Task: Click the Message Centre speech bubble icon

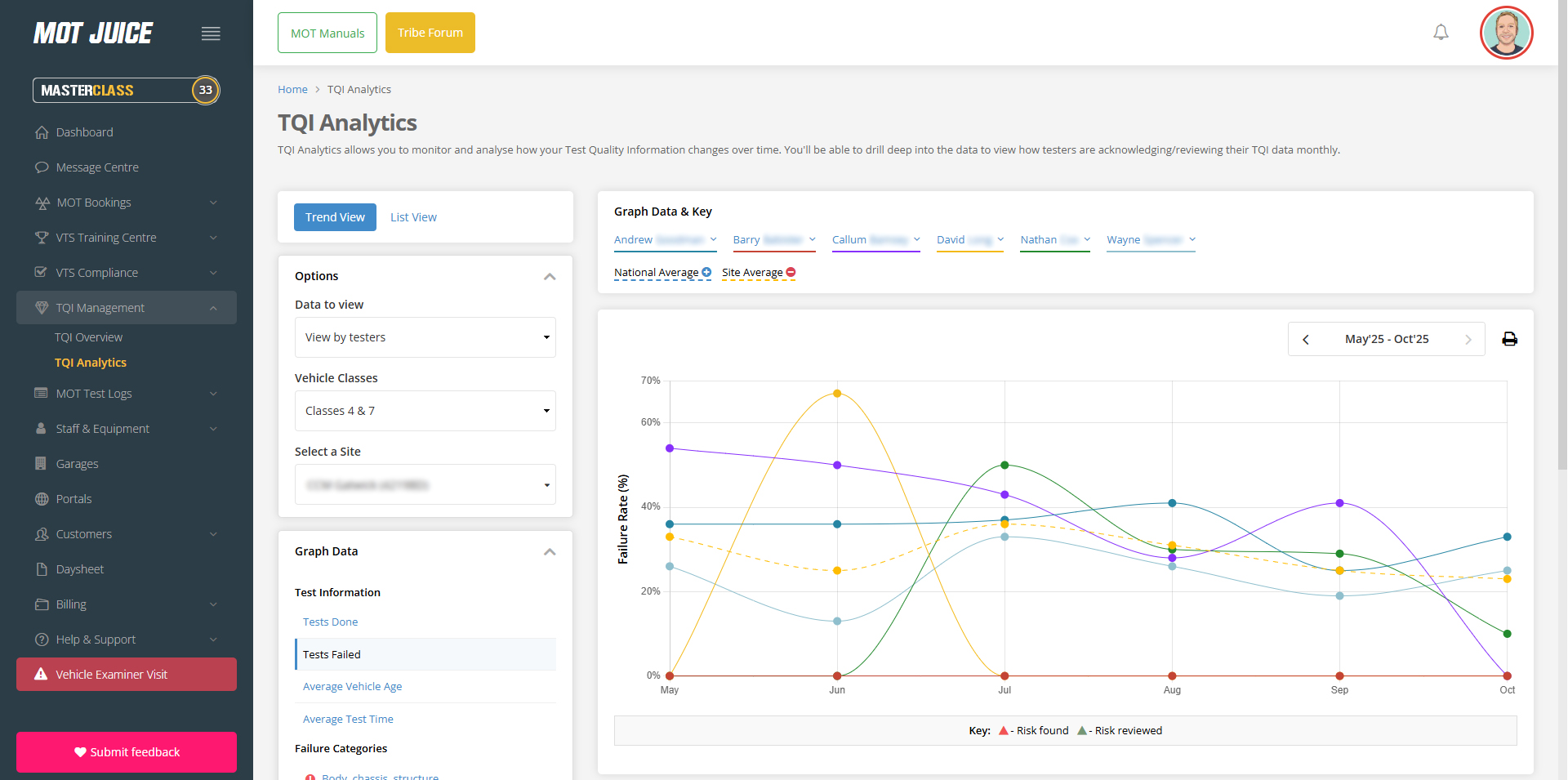Action: pos(42,167)
